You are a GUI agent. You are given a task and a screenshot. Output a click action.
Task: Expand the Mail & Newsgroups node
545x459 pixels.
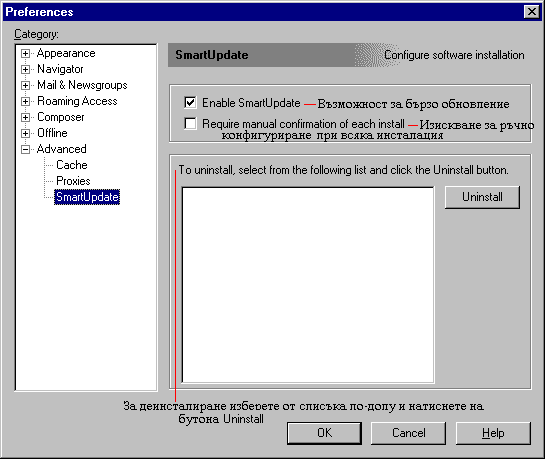coord(25,85)
